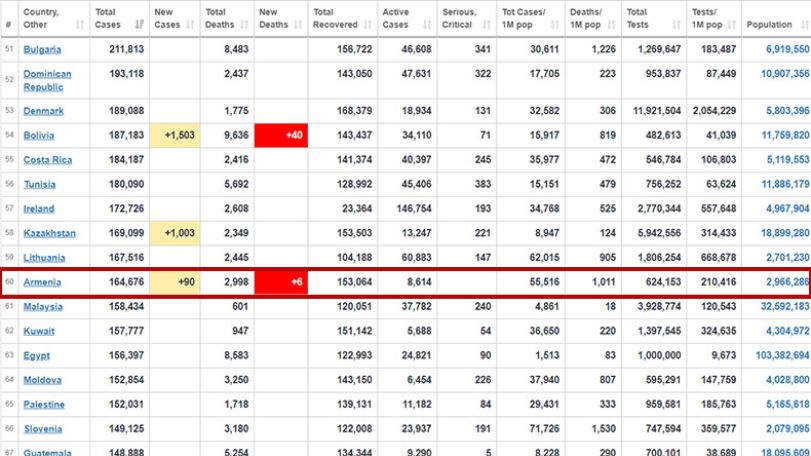Select Armenia's total cases 164,676 cell
This screenshot has height=456, width=811.
click(120, 282)
